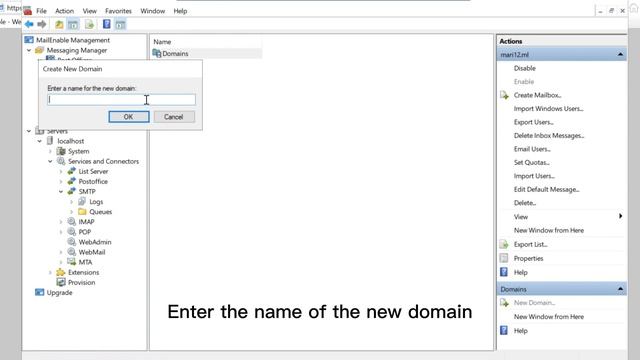Click the Create Mailbox action icon
Image resolution: width=640 pixels, height=360 pixels.
(x=504, y=95)
